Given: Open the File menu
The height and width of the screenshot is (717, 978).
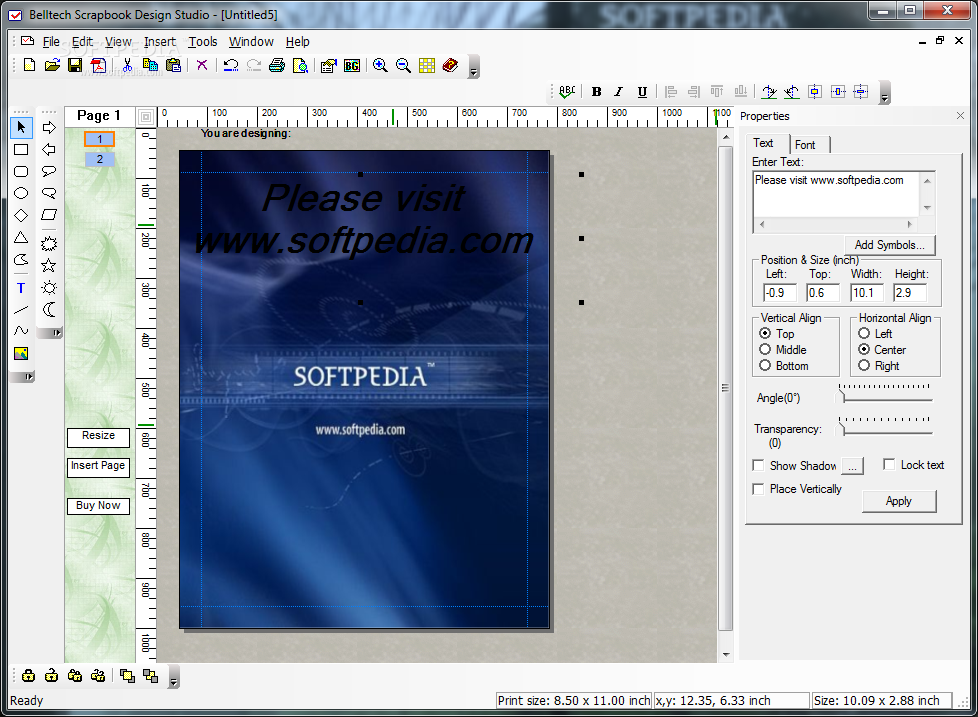Looking at the screenshot, I should (51, 42).
